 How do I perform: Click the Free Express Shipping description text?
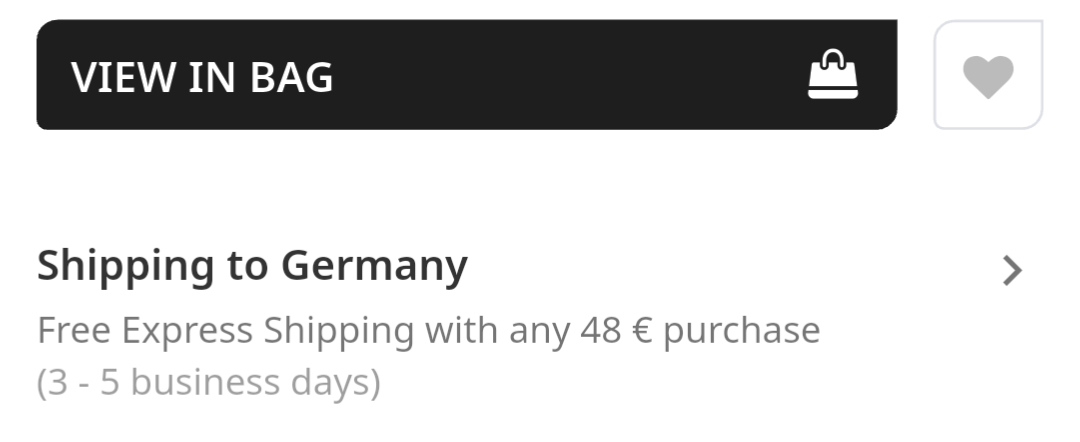point(428,330)
